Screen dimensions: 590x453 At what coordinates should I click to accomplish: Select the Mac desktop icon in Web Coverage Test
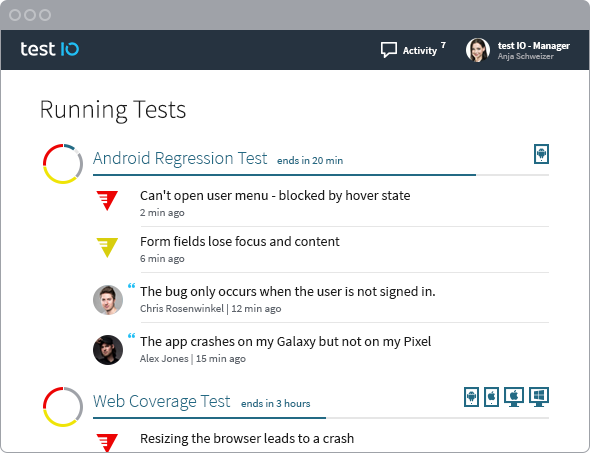click(514, 397)
